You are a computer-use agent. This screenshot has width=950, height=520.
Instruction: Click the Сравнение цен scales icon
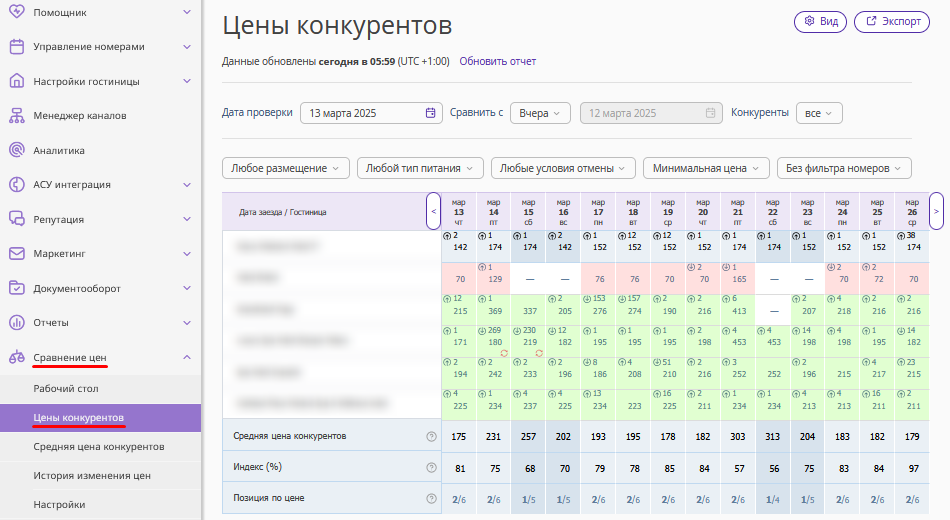(17, 358)
